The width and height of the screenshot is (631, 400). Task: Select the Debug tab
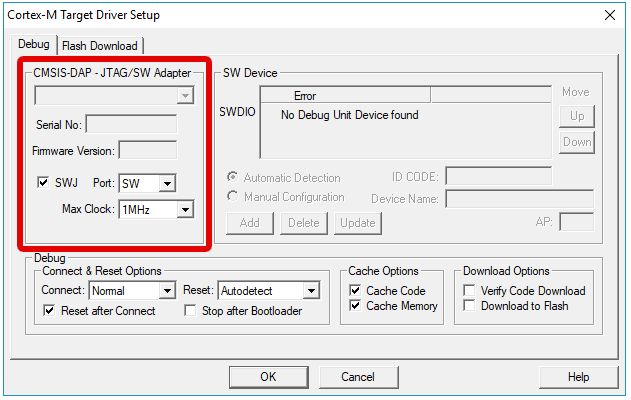(x=34, y=45)
